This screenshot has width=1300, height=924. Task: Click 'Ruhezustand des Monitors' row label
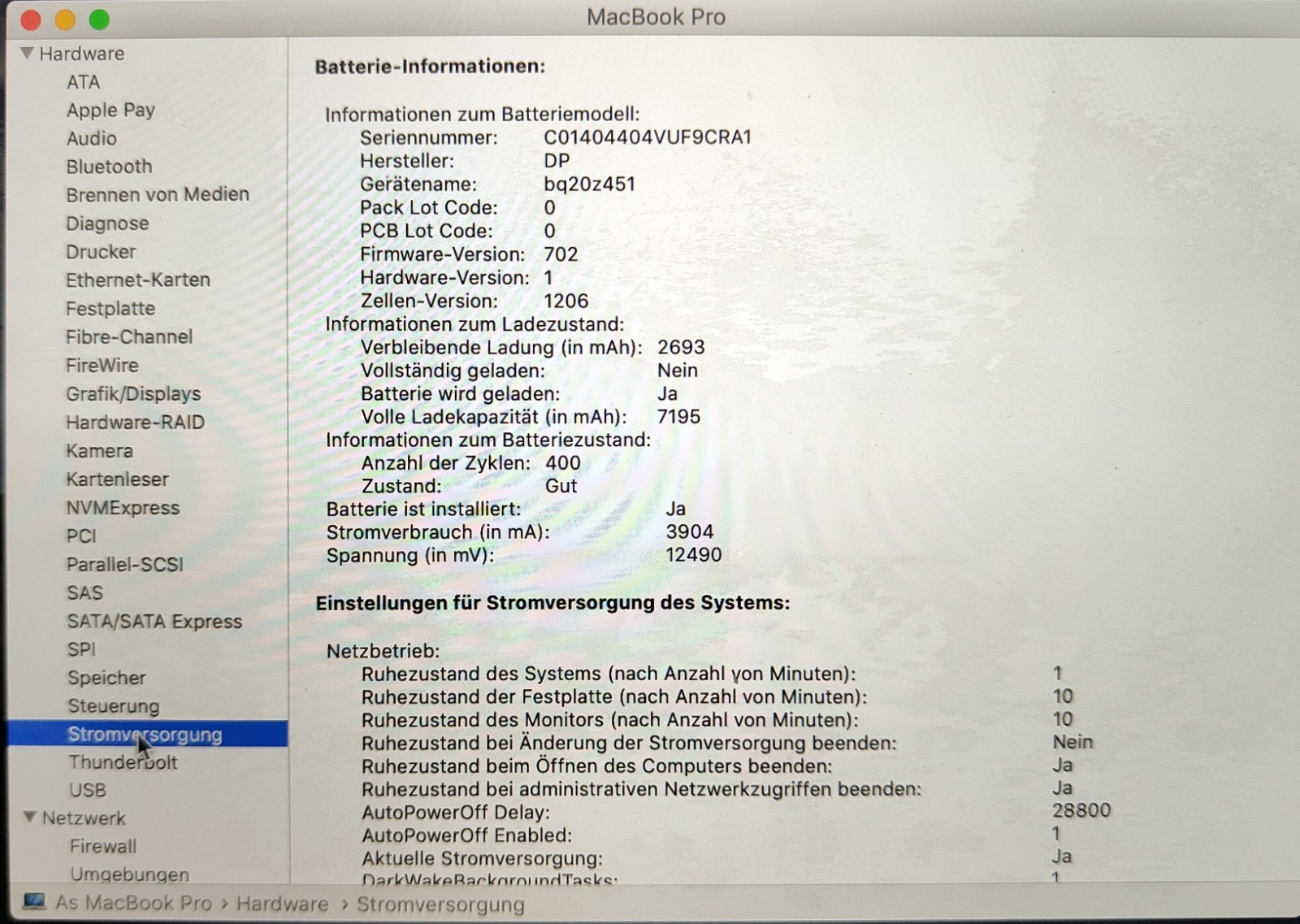click(x=609, y=720)
